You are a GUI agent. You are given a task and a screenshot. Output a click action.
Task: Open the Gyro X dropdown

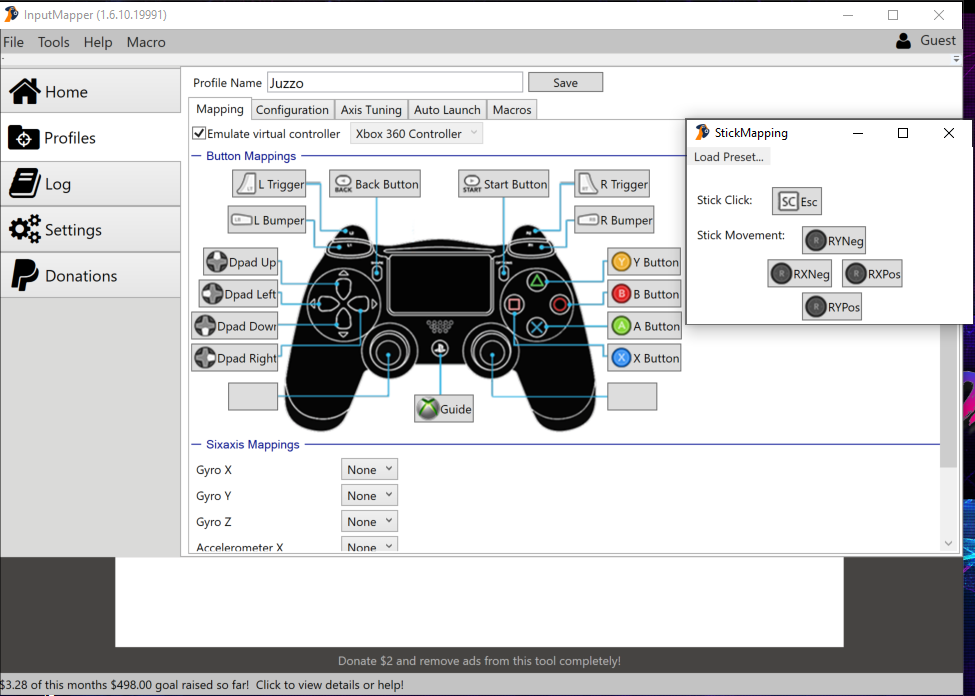(369, 470)
